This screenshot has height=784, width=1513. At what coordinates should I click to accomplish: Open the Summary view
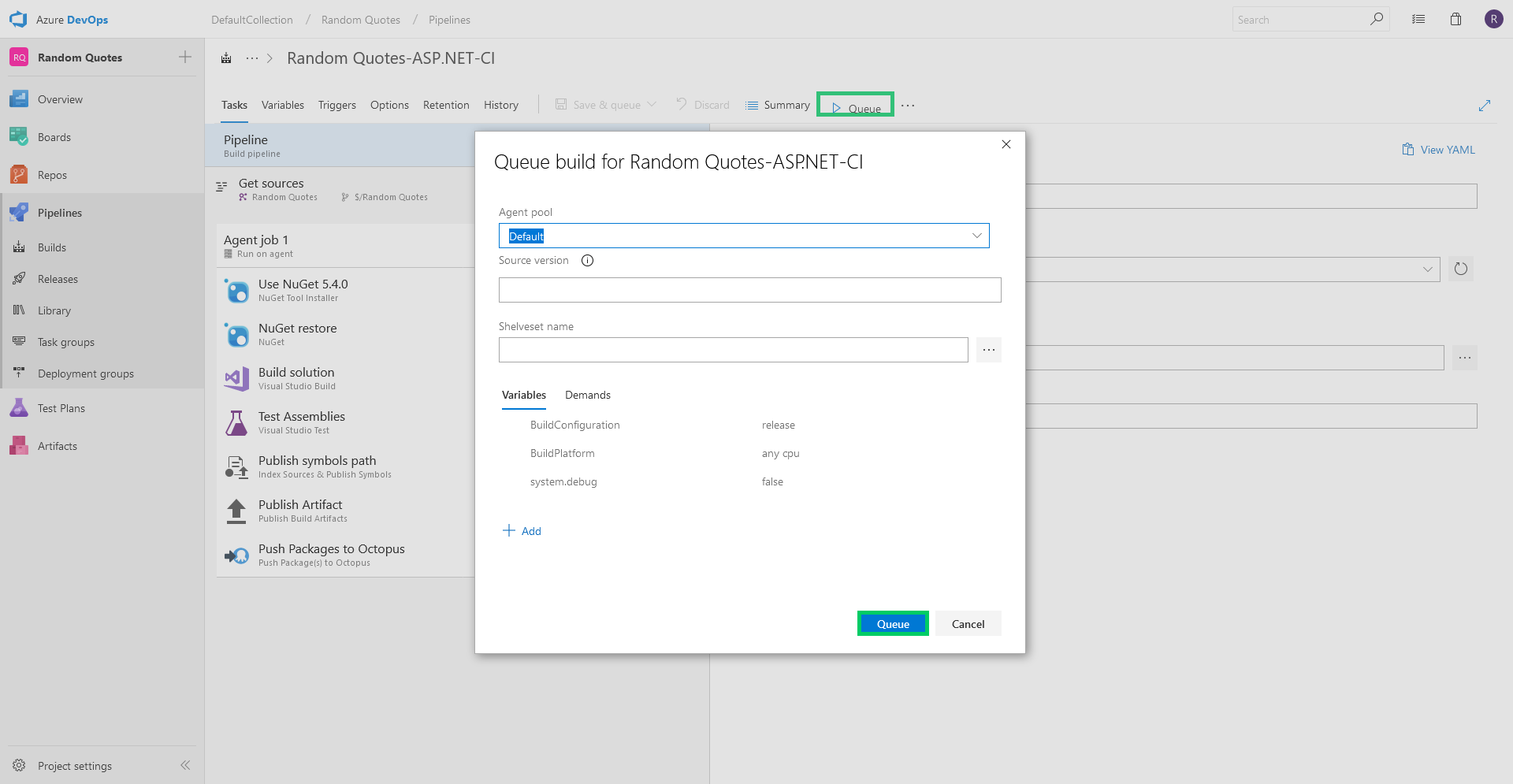778,105
